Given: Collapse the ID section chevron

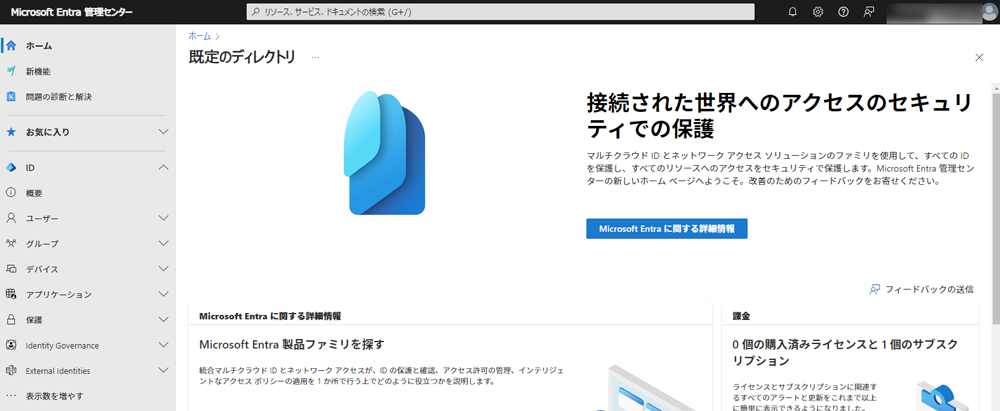Looking at the screenshot, I should point(163,168).
